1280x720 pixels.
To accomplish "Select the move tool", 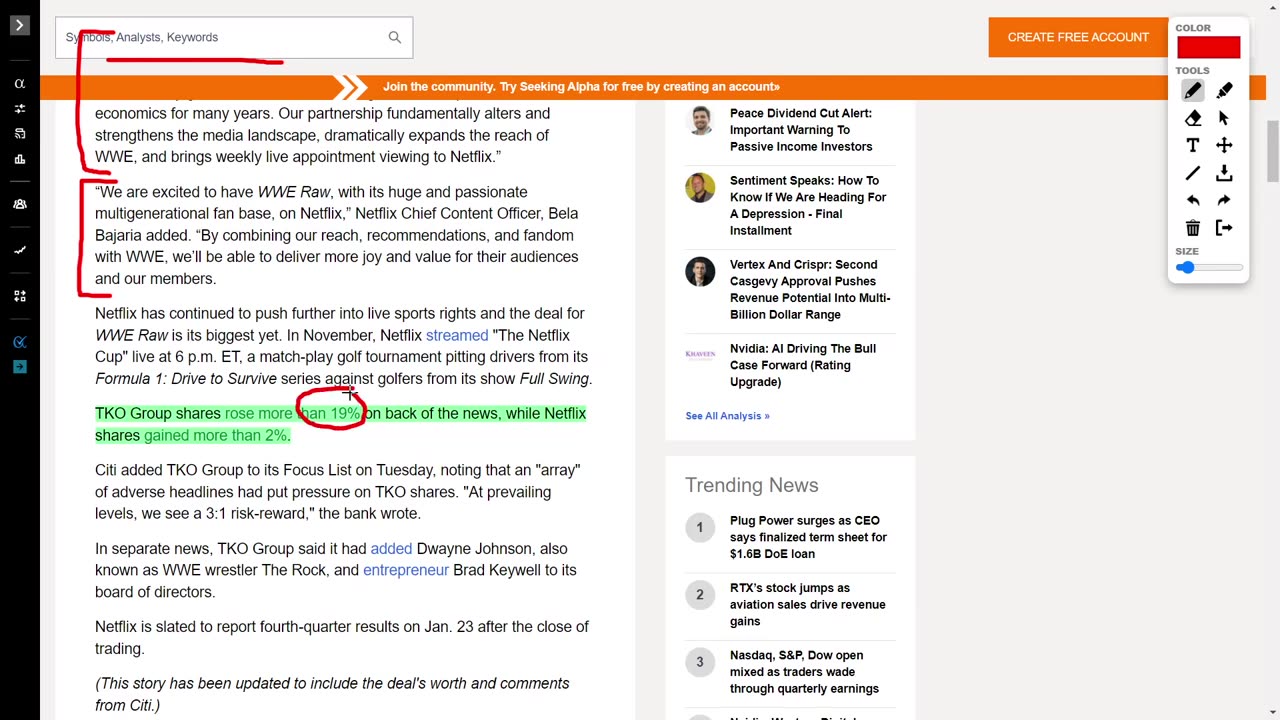I will click(1224, 146).
